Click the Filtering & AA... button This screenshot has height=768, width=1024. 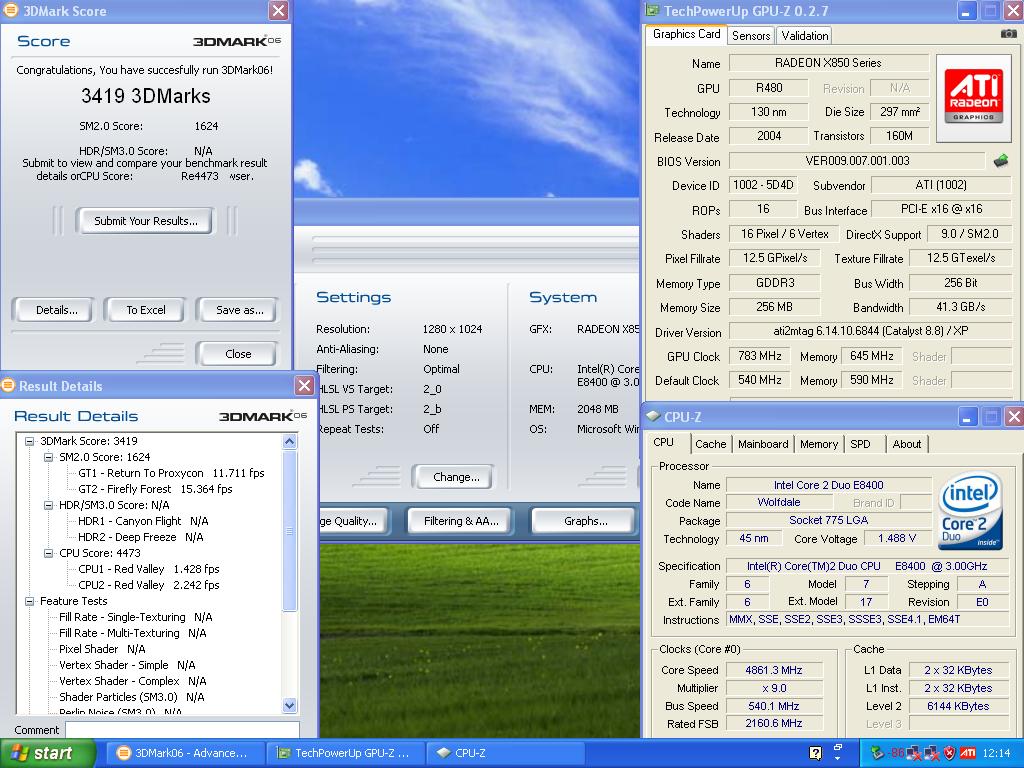pyautogui.click(x=461, y=521)
